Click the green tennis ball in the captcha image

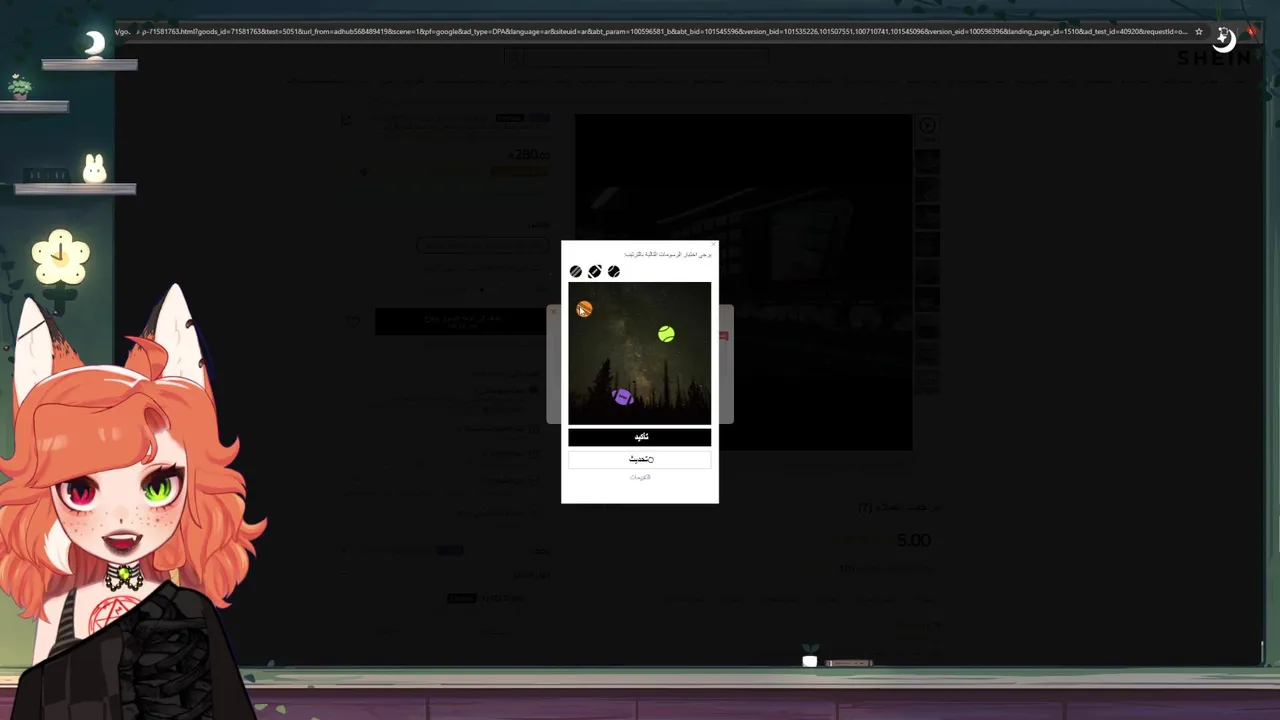(x=666, y=334)
